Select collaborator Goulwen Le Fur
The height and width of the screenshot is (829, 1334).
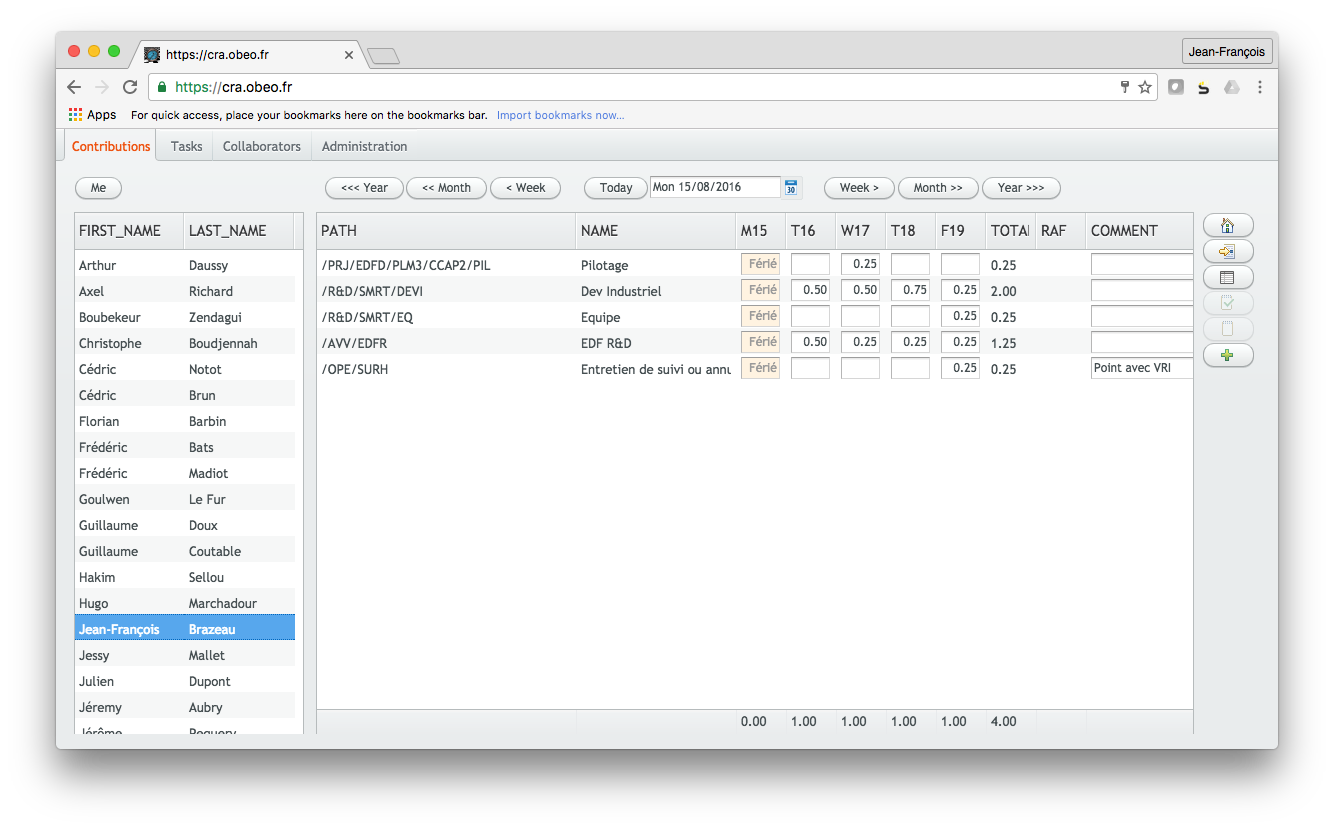tap(185, 499)
